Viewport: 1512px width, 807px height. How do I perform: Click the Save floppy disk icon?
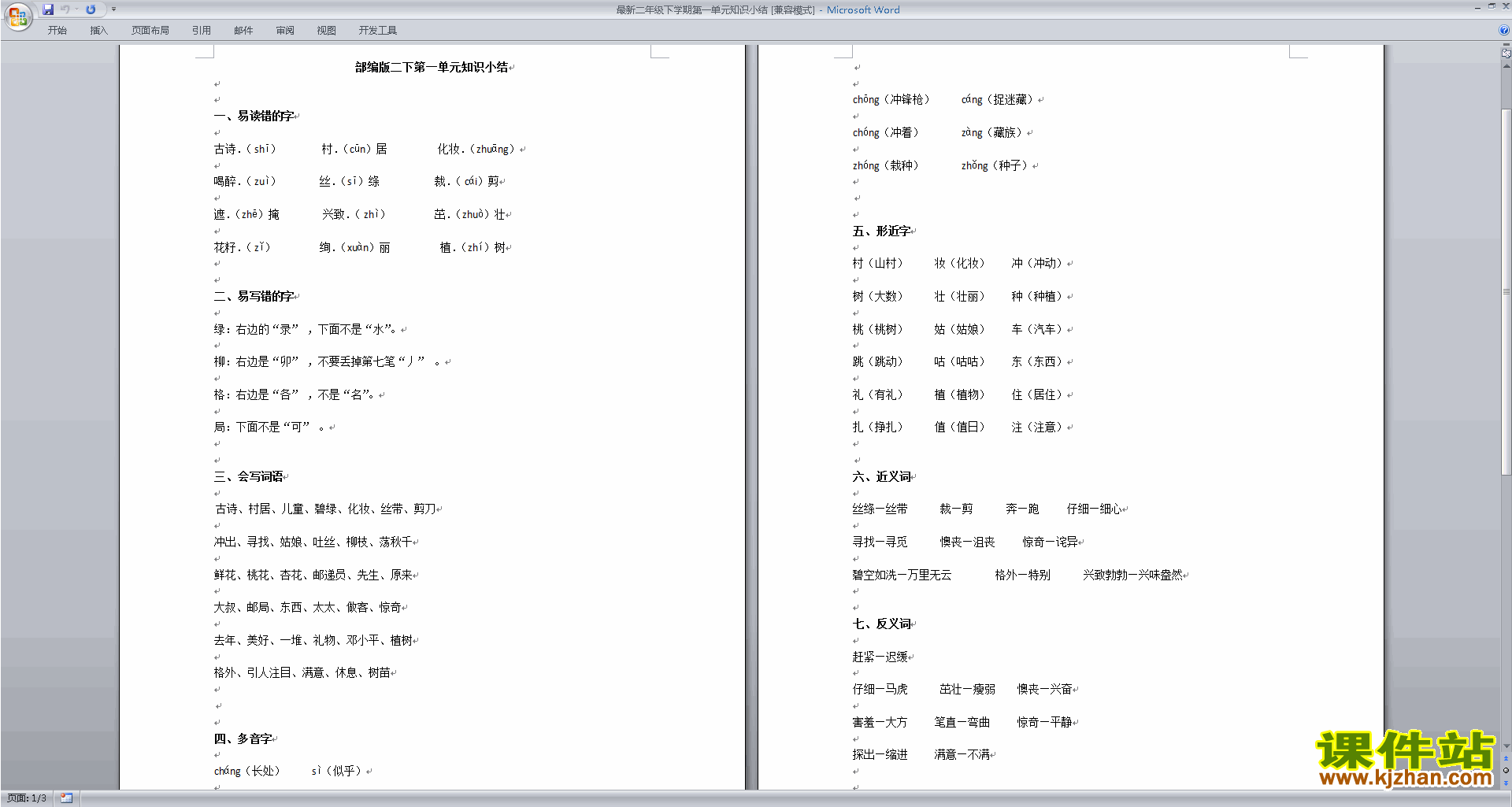(x=48, y=9)
